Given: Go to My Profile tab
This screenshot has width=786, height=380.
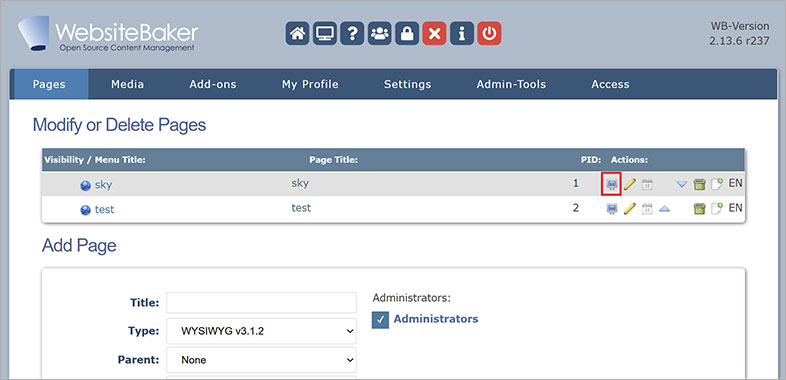Looking at the screenshot, I should pyautogui.click(x=310, y=84).
